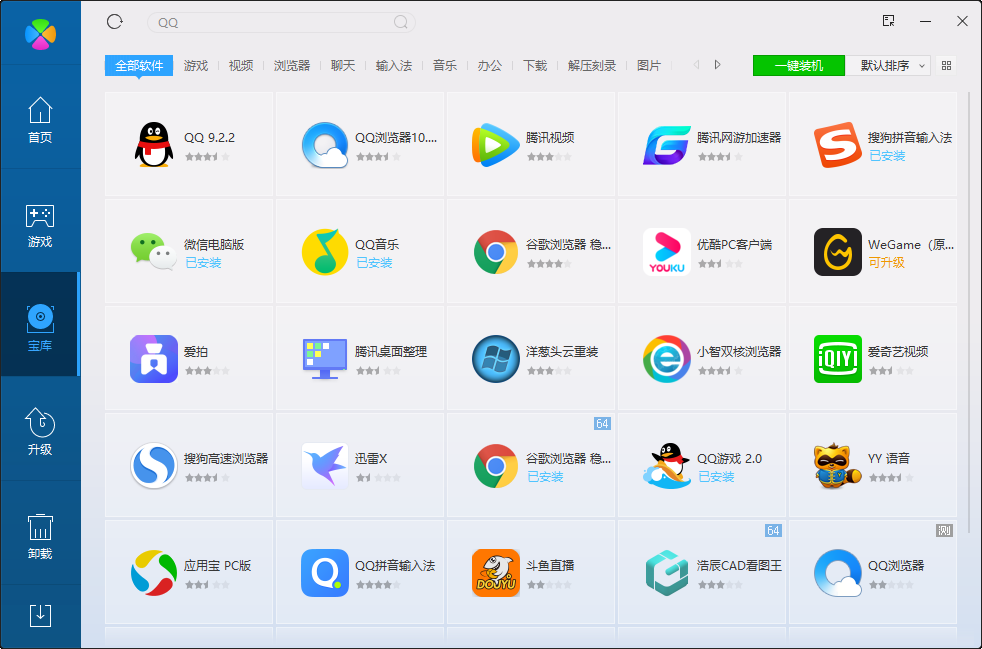This screenshot has width=982, height=649.
Task: Select the 应用宝 PC版 icon
Action: [x=154, y=573]
